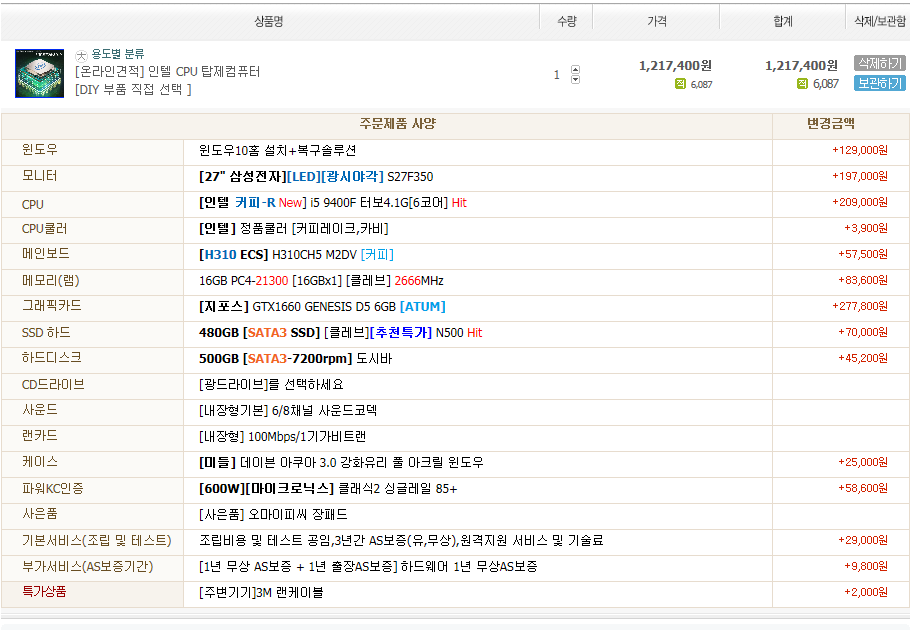Click the [인텔] 정품쿨러 spec entry

[x=294, y=229]
